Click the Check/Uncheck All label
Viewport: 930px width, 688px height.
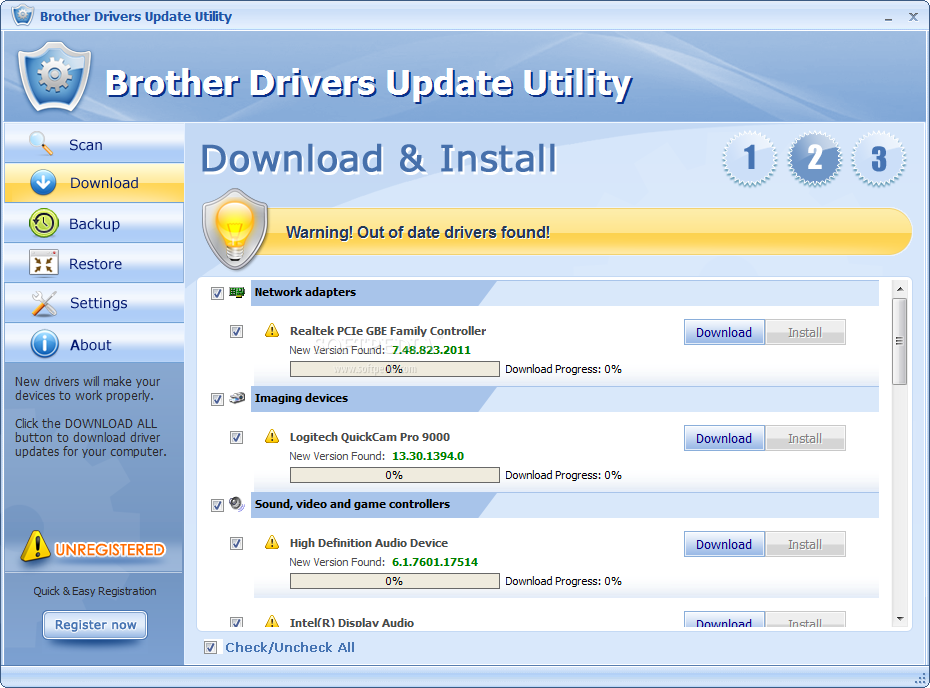pos(290,647)
